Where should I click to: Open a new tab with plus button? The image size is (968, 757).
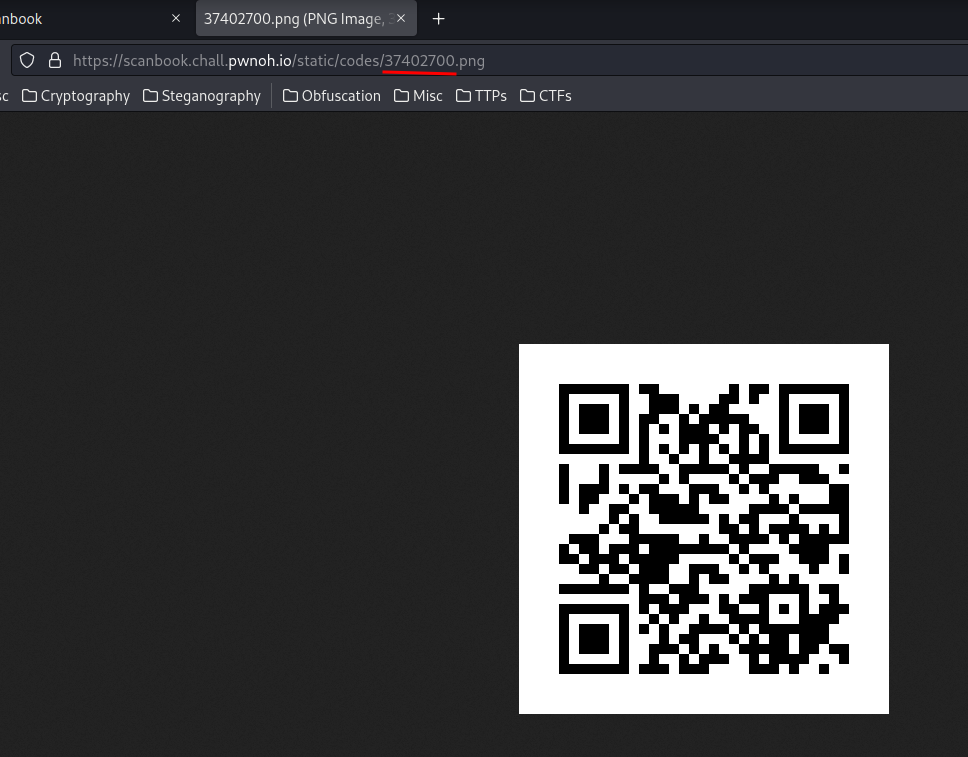[438, 19]
